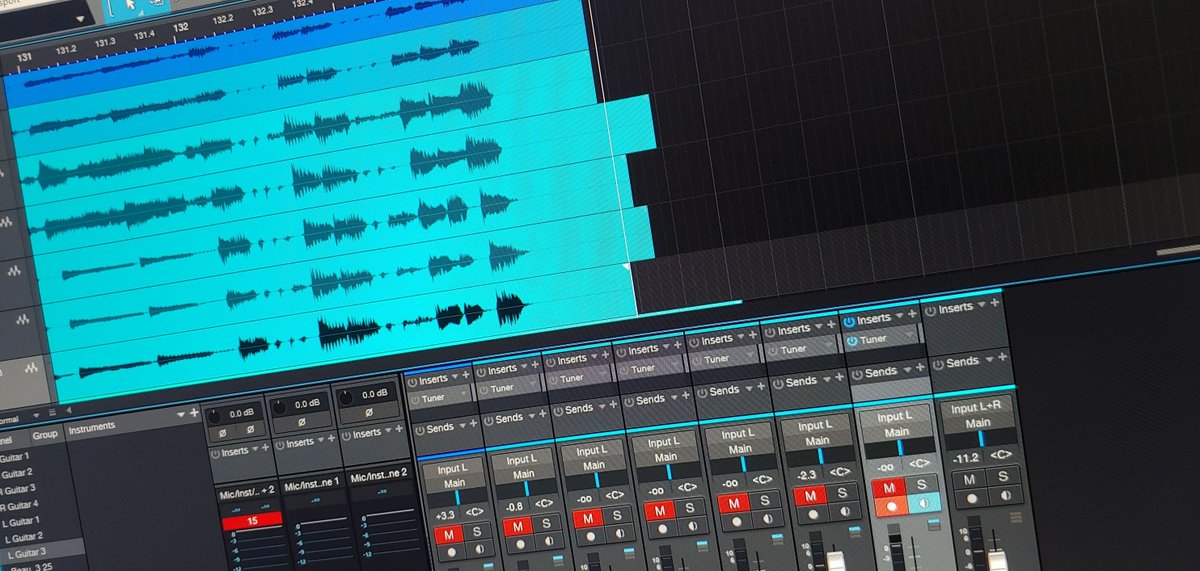Open the Normal dropdown arrow

pos(36,417)
